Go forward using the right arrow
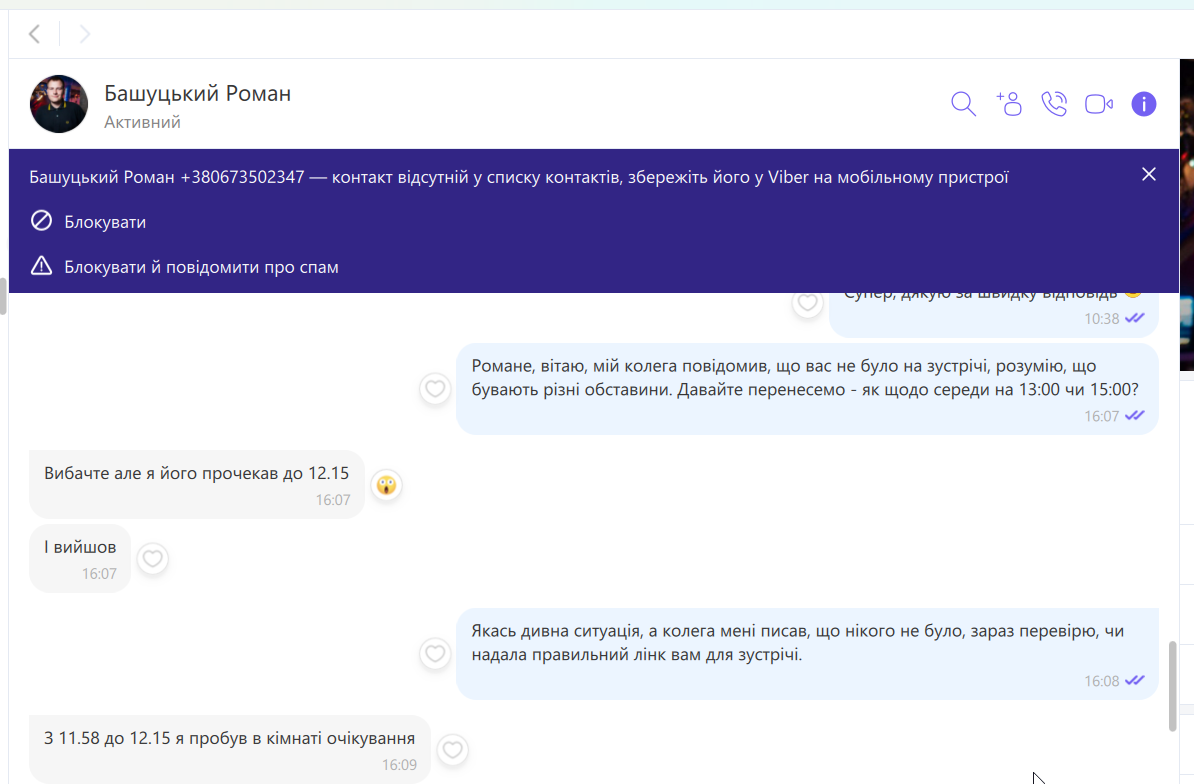Image resolution: width=1194 pixels, height=784 pixels. point(85,35)
